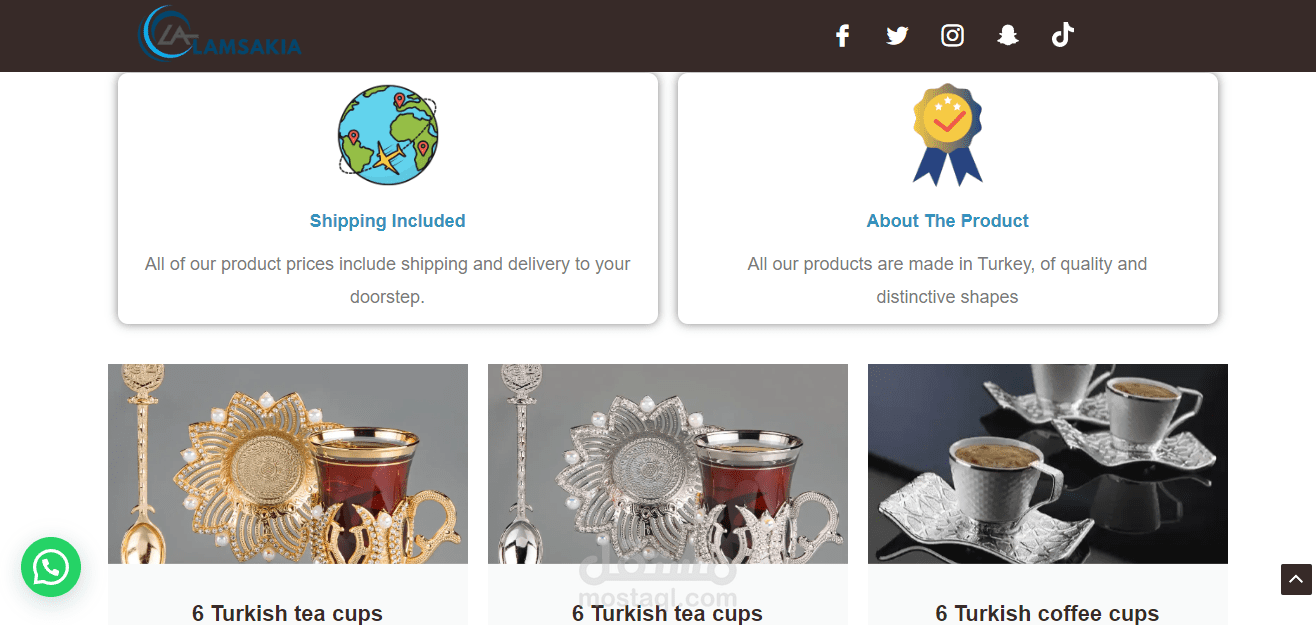Click the Shipping Included heading

(x=388, y=221)
